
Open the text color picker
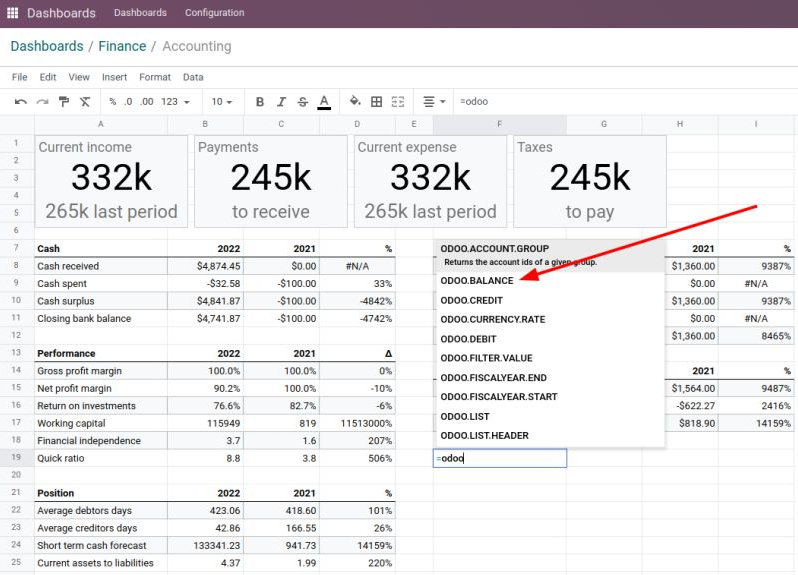(x=324, y=102)
